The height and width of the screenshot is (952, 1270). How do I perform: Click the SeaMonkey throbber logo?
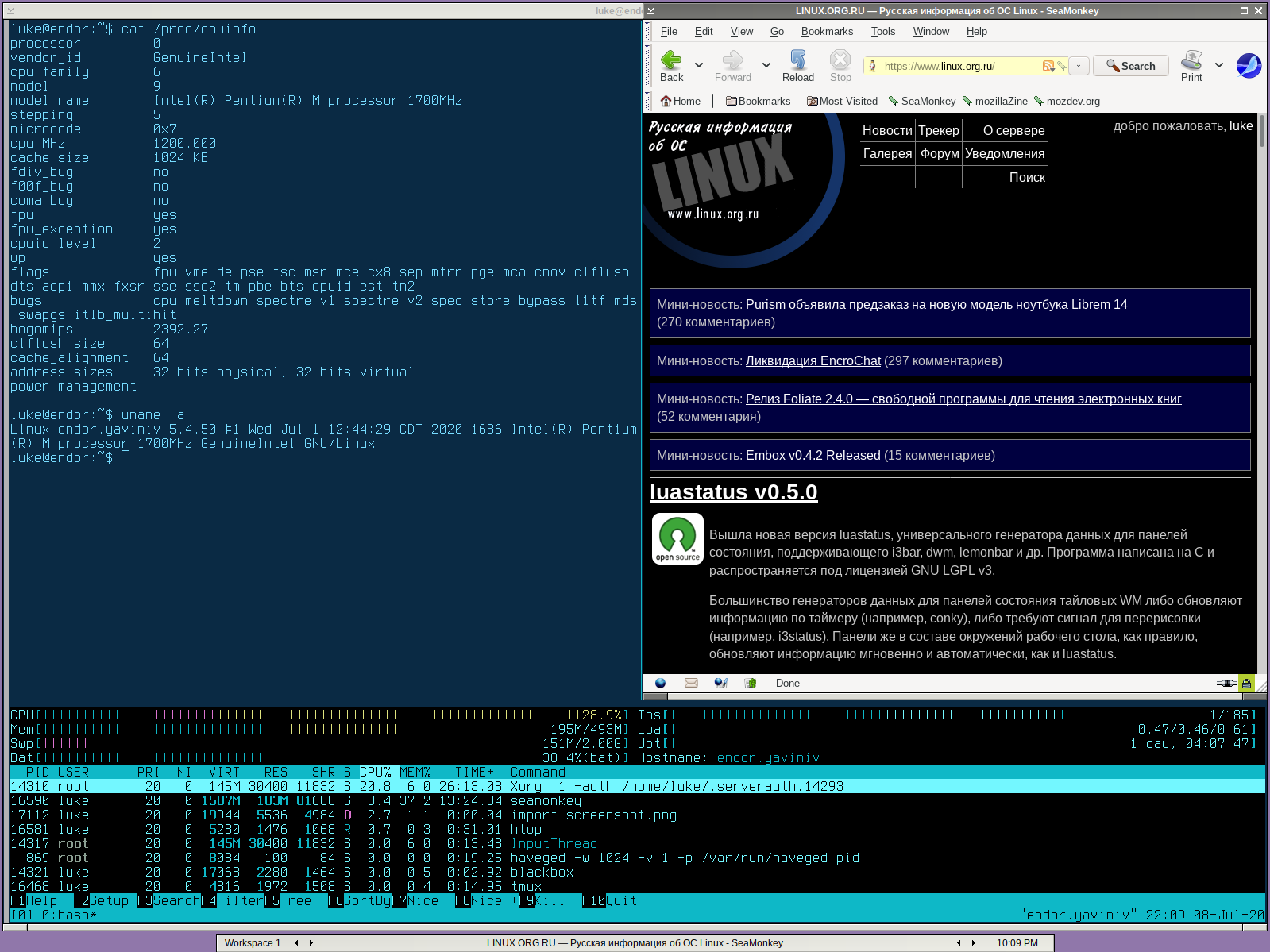(1249, 65)
